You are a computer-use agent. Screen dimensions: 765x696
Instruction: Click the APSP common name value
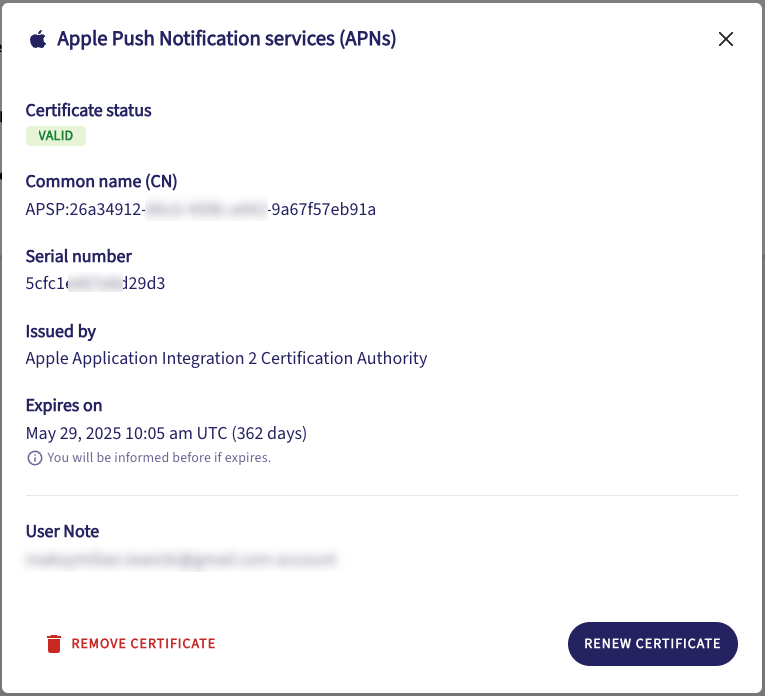[200, 209]
